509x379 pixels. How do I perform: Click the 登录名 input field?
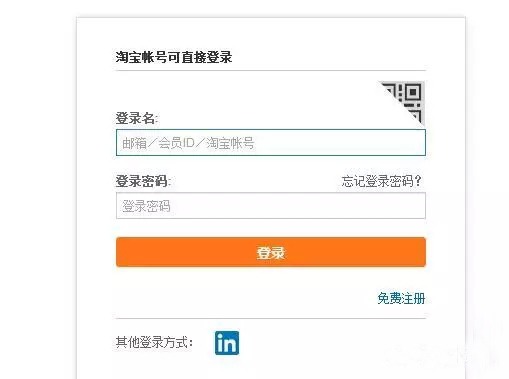[271, 143]
